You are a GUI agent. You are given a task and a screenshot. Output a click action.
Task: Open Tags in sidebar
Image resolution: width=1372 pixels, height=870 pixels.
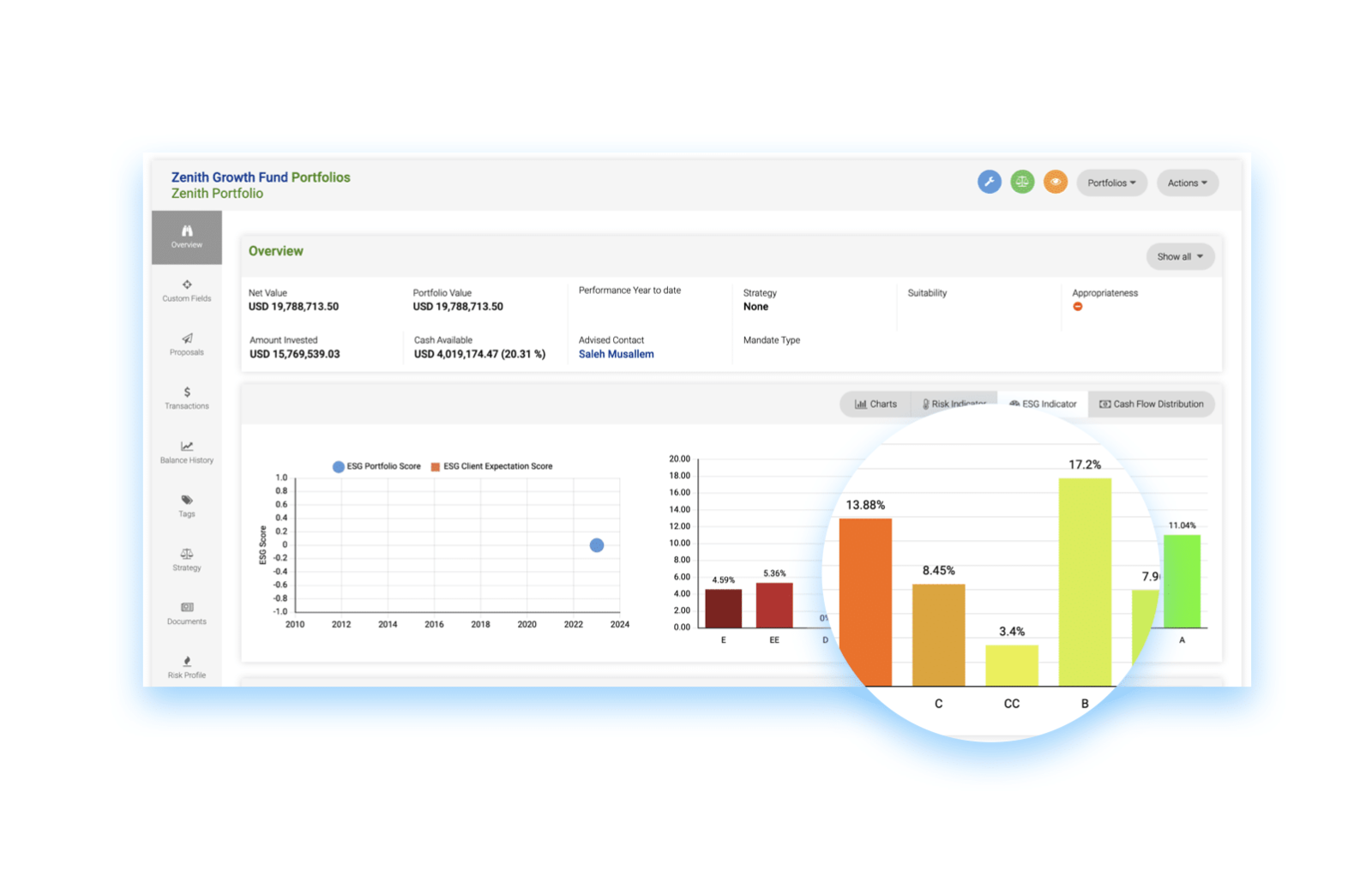click(187, 507)
